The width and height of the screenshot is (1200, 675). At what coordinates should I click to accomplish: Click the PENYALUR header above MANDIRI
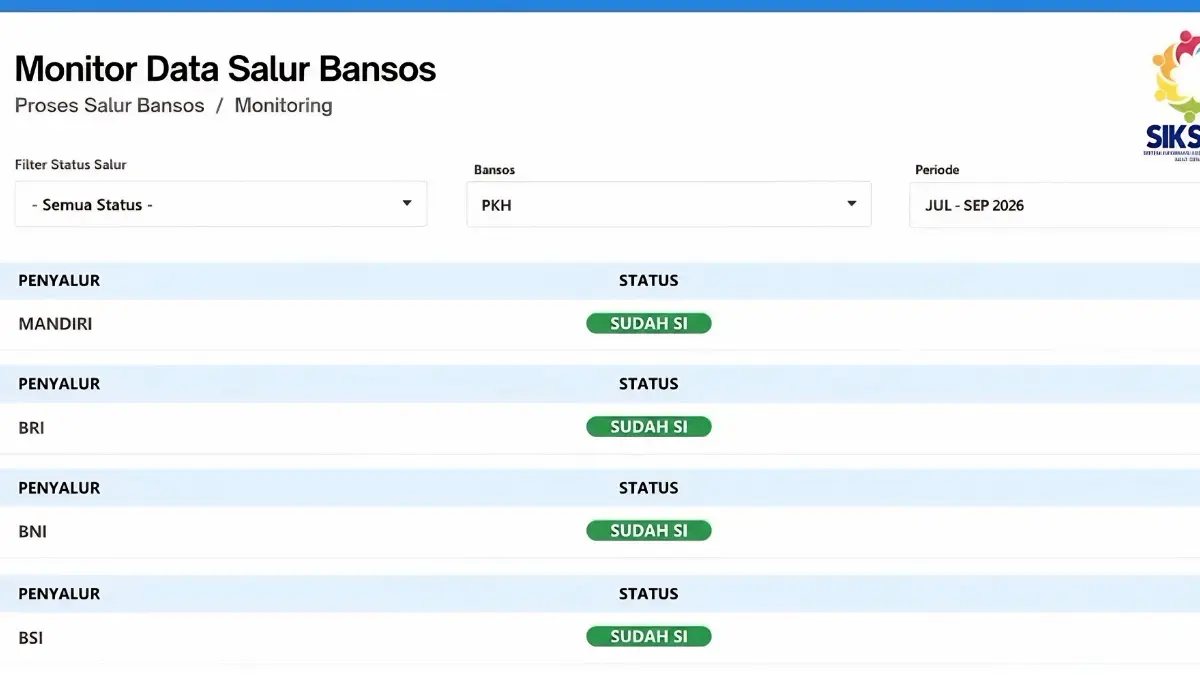click(x=59, y=280)
